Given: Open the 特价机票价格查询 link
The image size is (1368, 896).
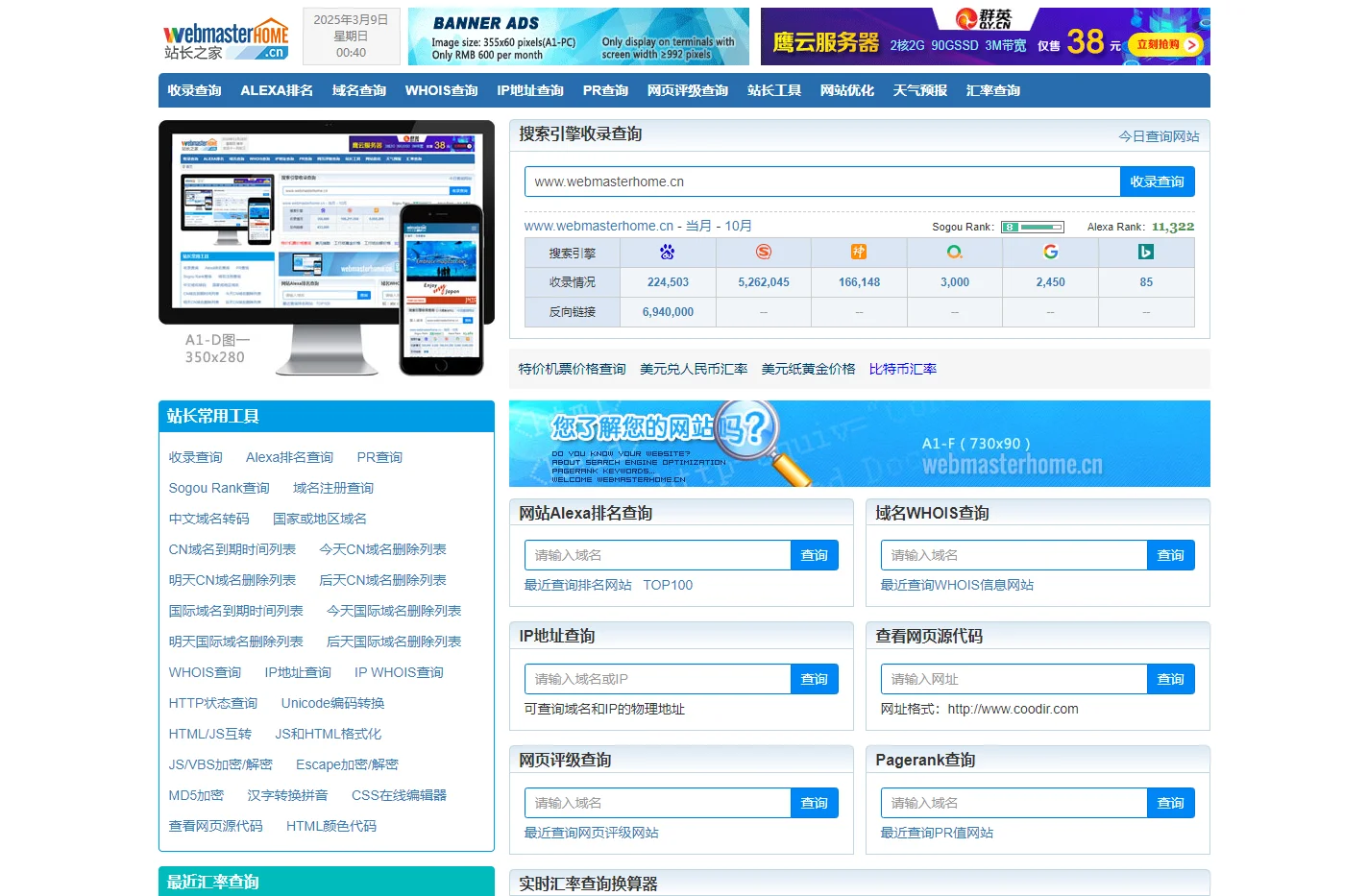Looking at the screenshot, I should tap(573, 369).
